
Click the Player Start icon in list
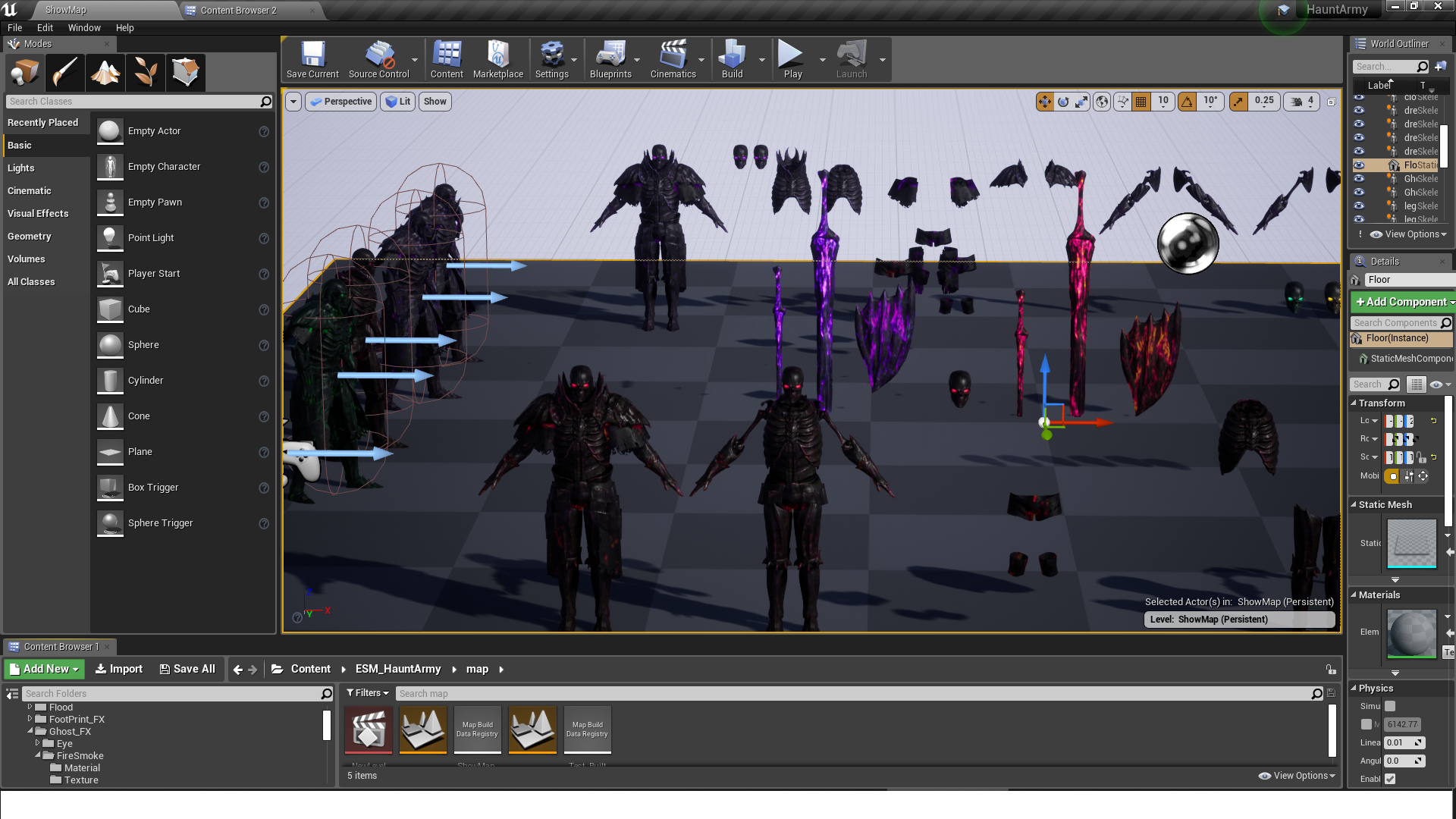(x=110, y=274)
